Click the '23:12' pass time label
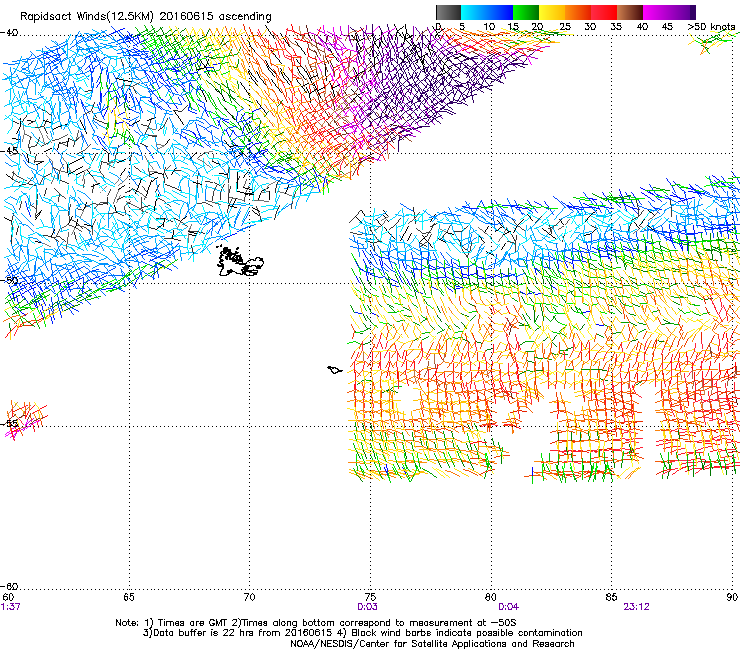 pyautogui.click(x=636, y=607)
